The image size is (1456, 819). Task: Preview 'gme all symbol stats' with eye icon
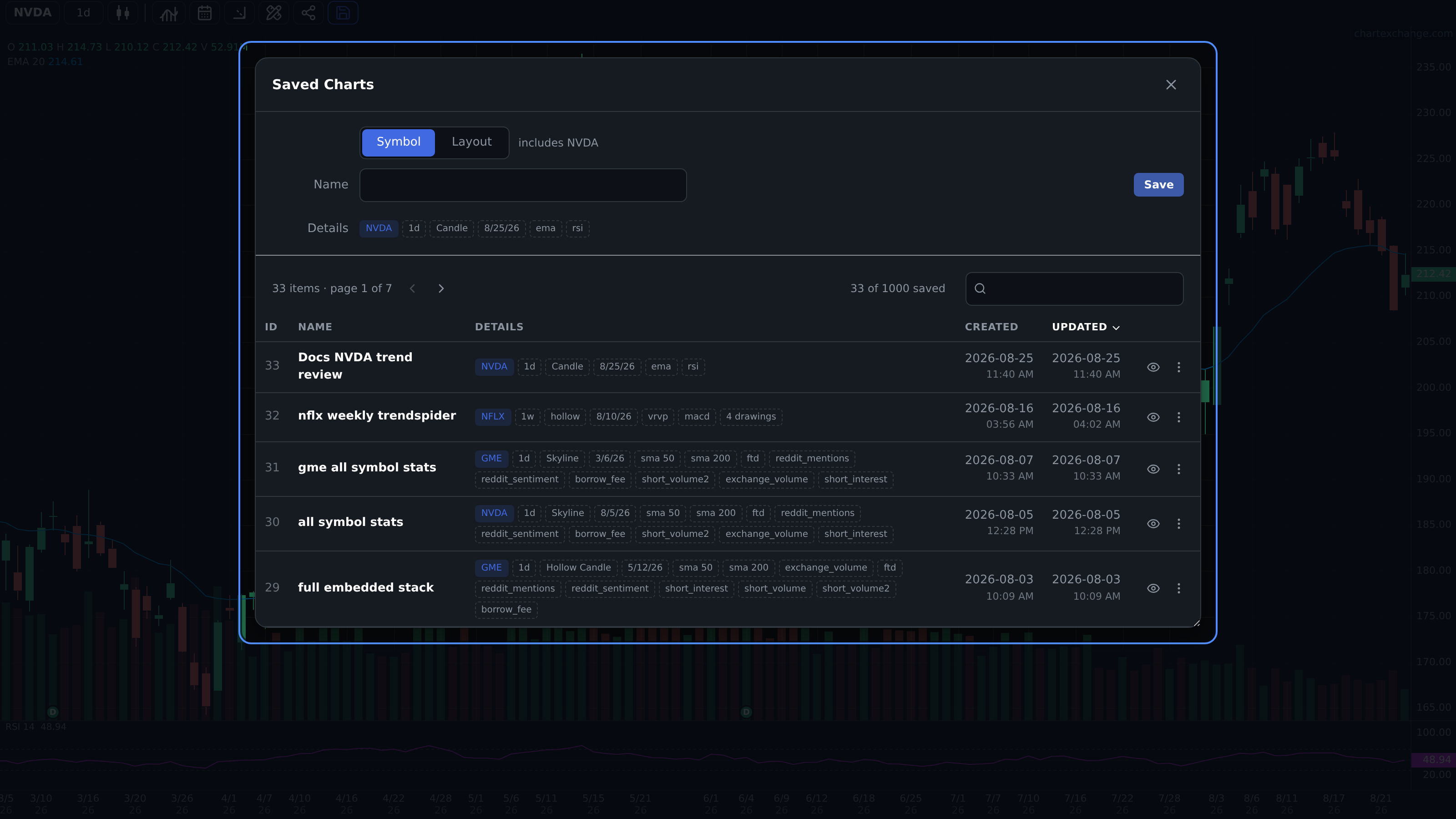coord(1153,469)
